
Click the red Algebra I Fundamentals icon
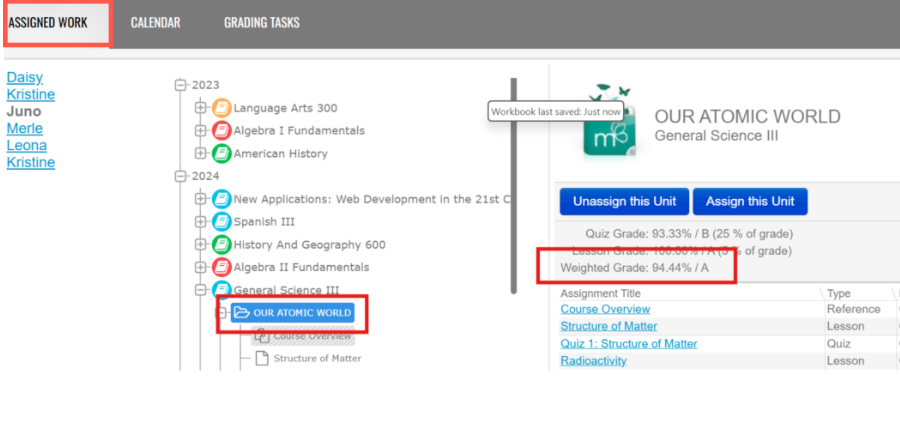[222, 131]
